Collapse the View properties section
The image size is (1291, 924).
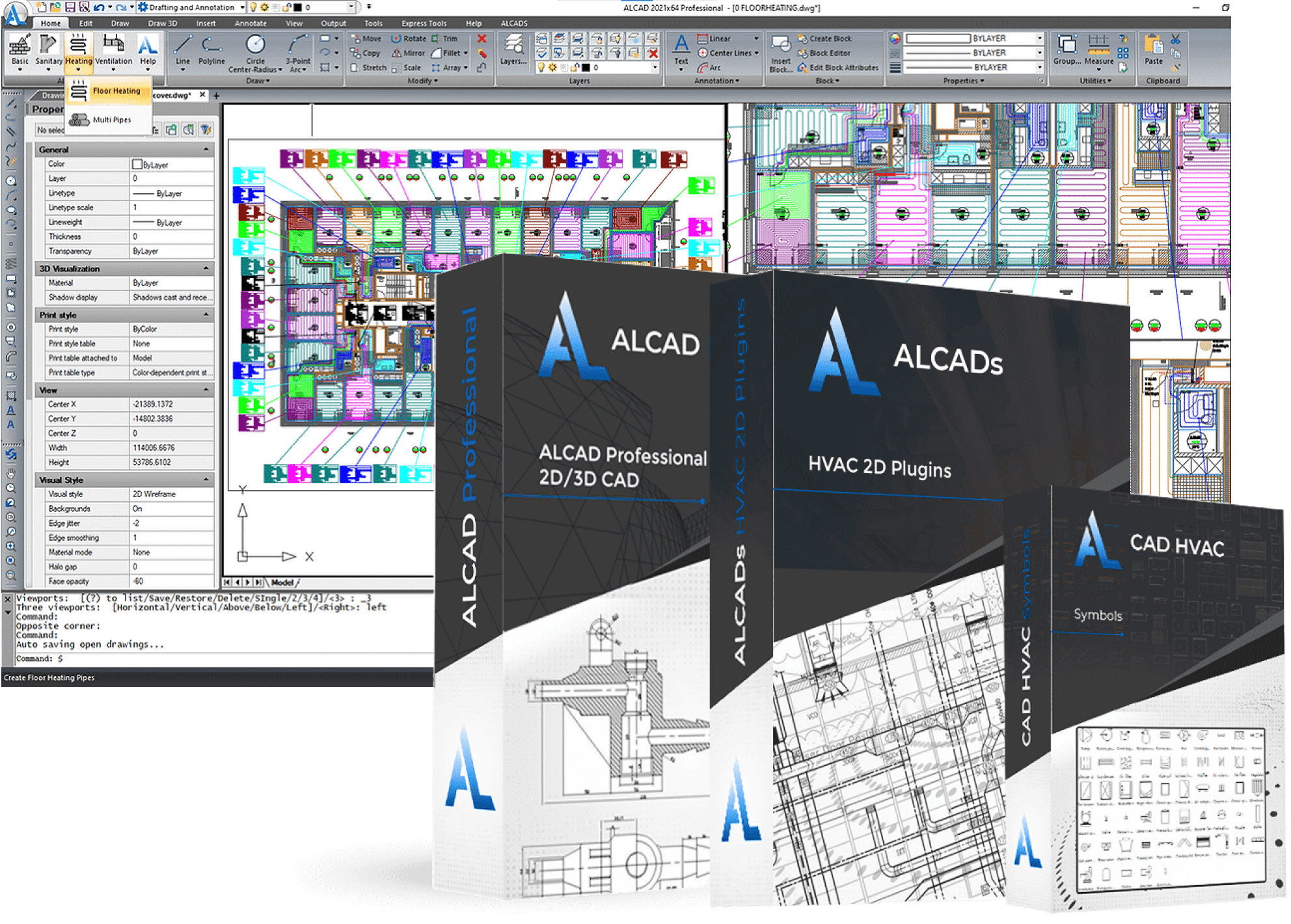206,390
